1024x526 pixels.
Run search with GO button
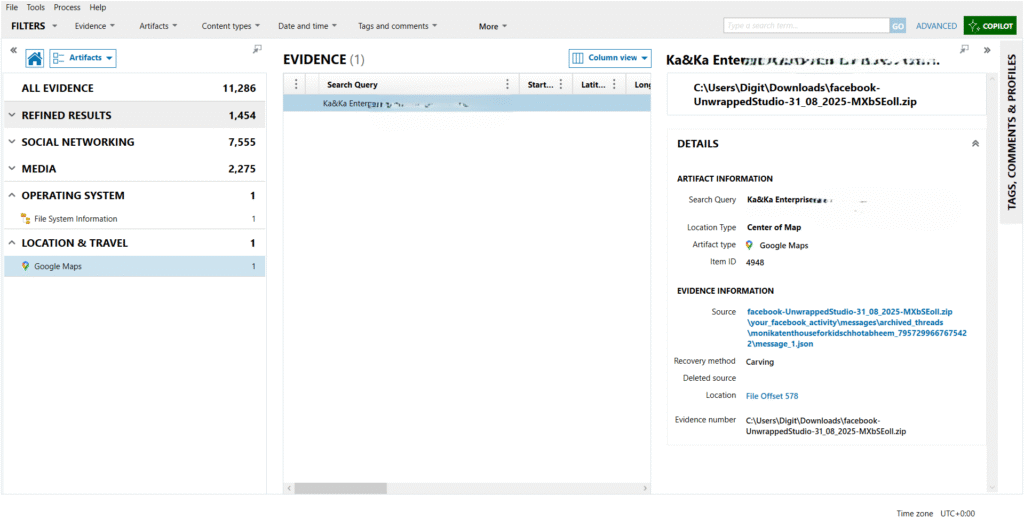pyautogui.click(x=898, y=26)
